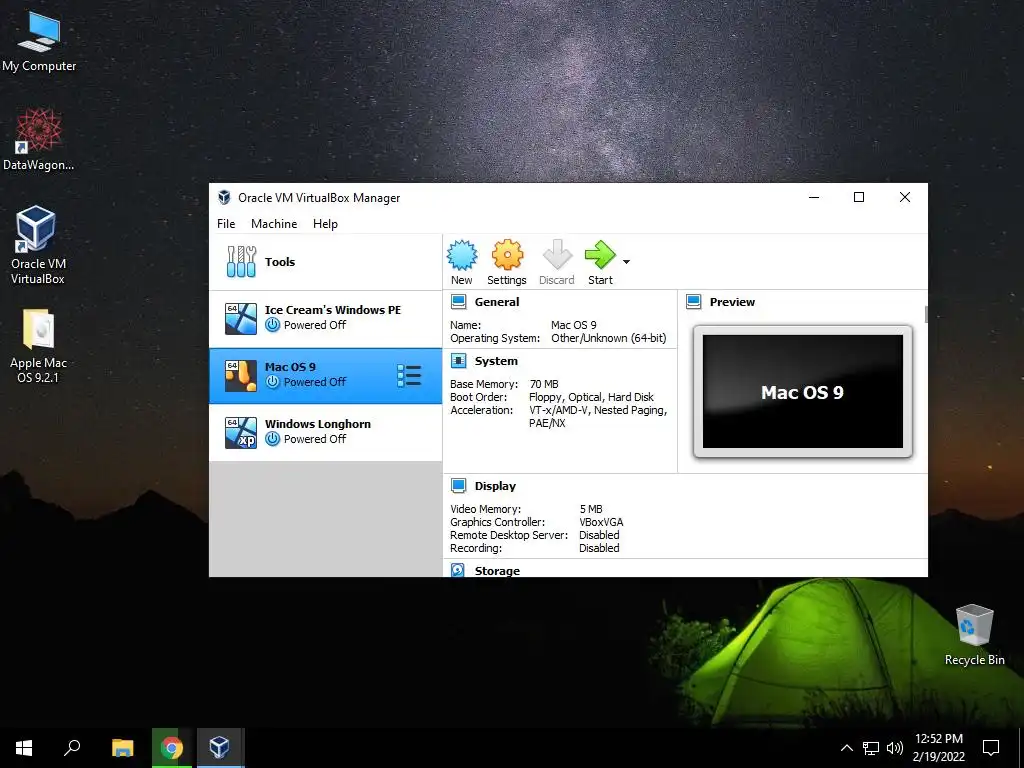1024x768 pixels.
Task: Click Boot Order value Floppy, Optical, Hard Disk
Action: pyautogui.click(x=591, y=397)
